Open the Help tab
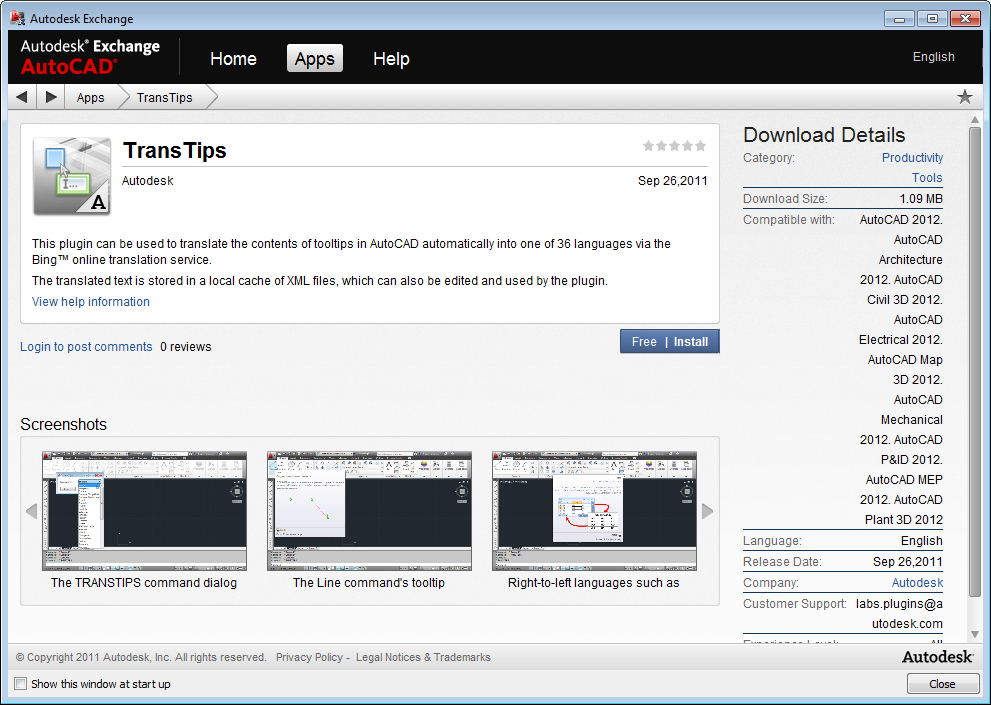The height and width of the screenshot is (705, 991). (391, 59)
